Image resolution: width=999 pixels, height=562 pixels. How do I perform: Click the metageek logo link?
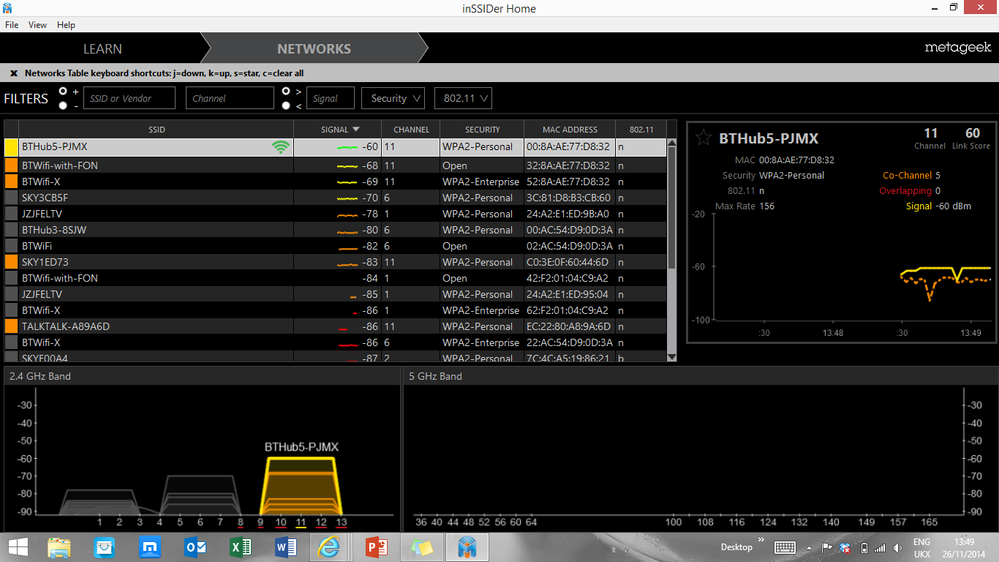point(958,48)
